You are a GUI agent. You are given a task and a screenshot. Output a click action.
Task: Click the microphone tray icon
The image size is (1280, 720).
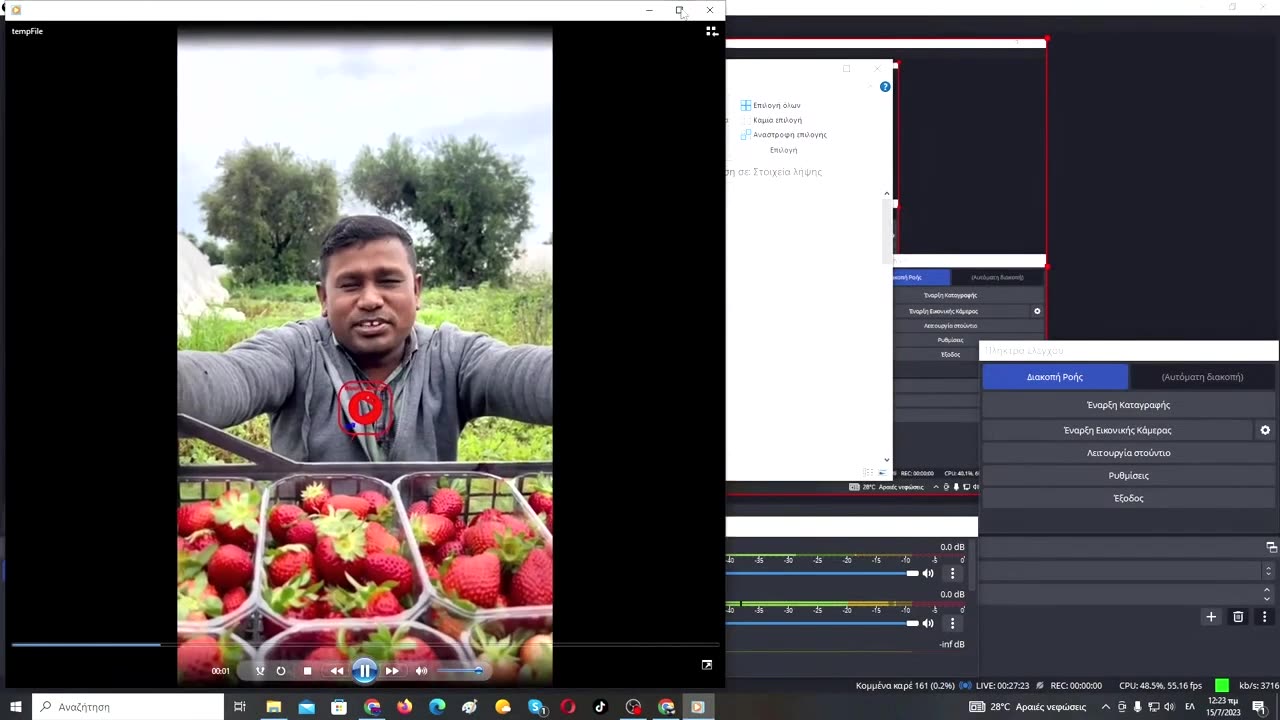[x=1138, y=707]
